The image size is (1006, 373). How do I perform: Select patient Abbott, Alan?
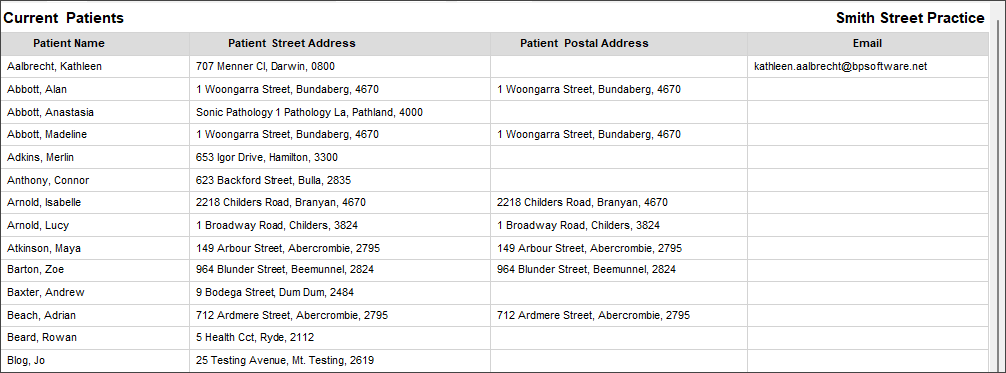(x=37, y=89)
